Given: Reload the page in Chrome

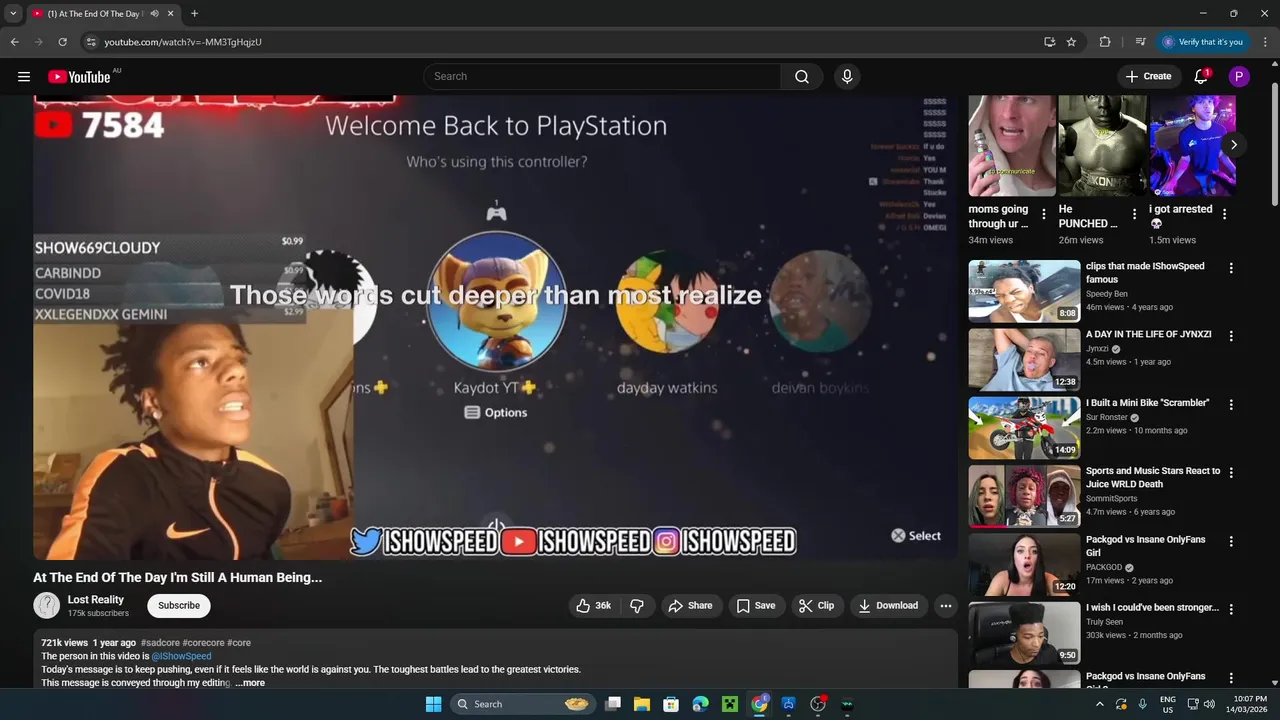Looking at the screenshot, I should (x=62, y=42).
